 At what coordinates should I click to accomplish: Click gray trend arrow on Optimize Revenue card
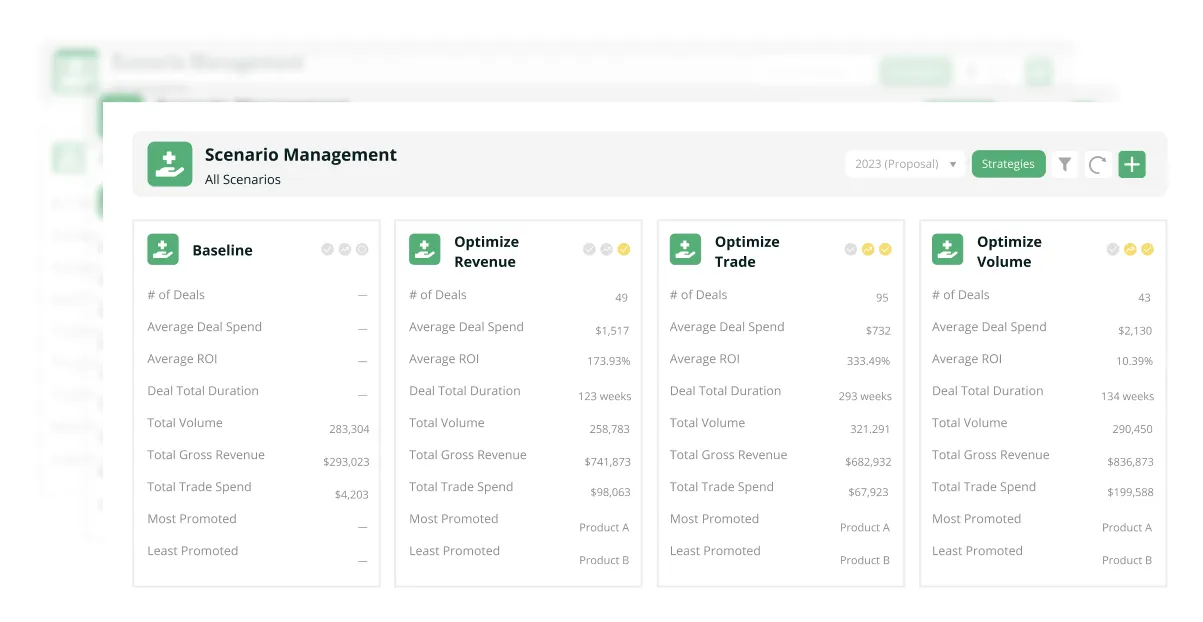[x=606, y=249]
